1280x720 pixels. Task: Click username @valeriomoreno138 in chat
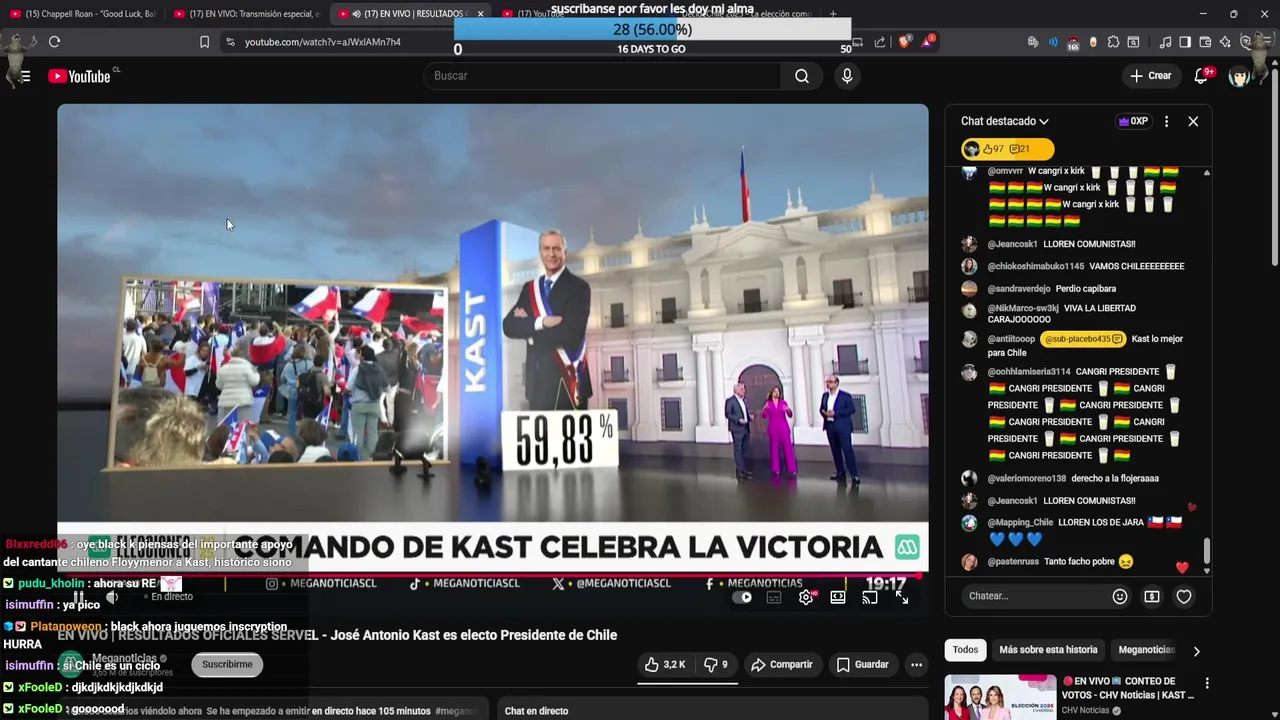coord(1027,478)
